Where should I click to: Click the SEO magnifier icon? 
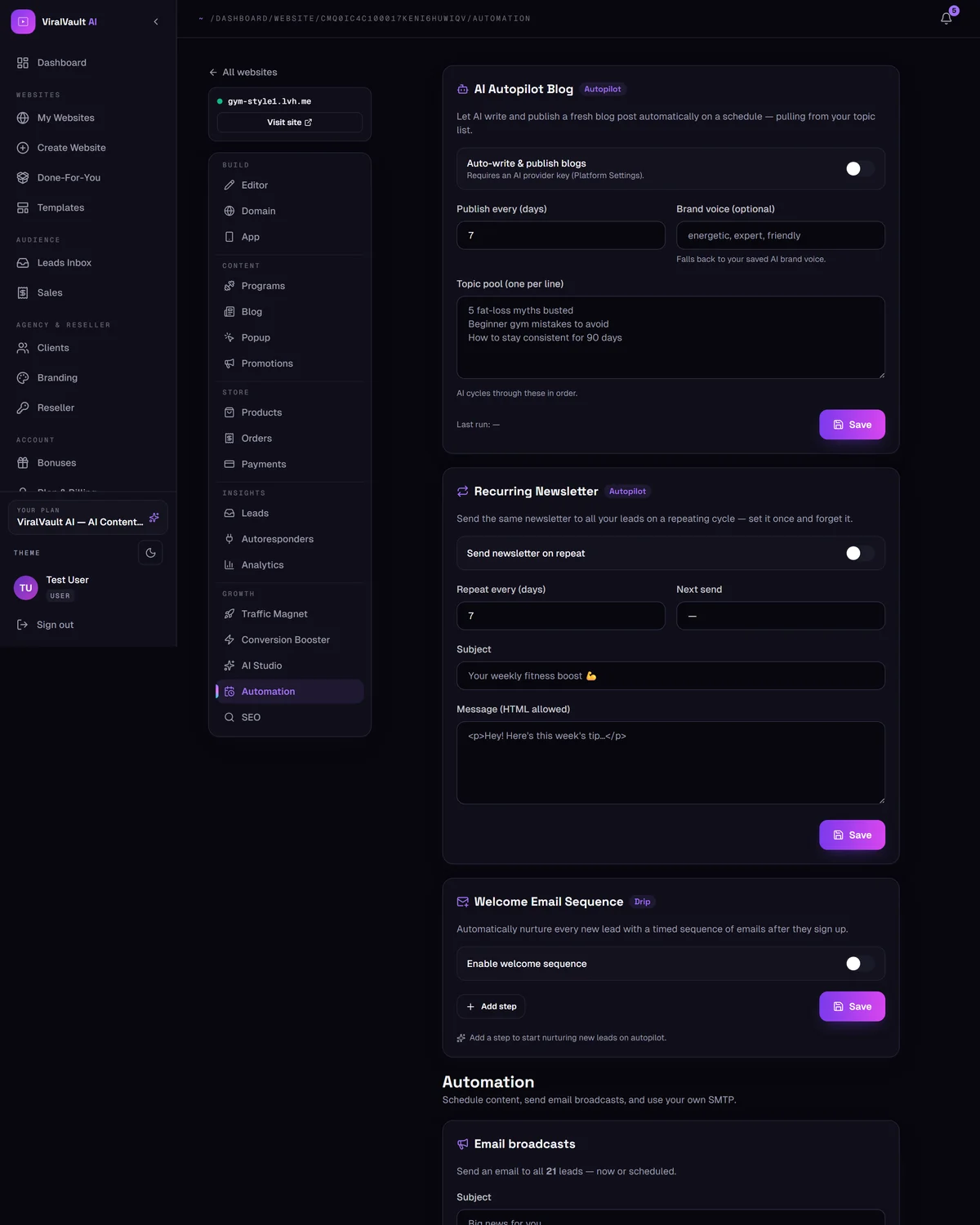pos(229,717)
